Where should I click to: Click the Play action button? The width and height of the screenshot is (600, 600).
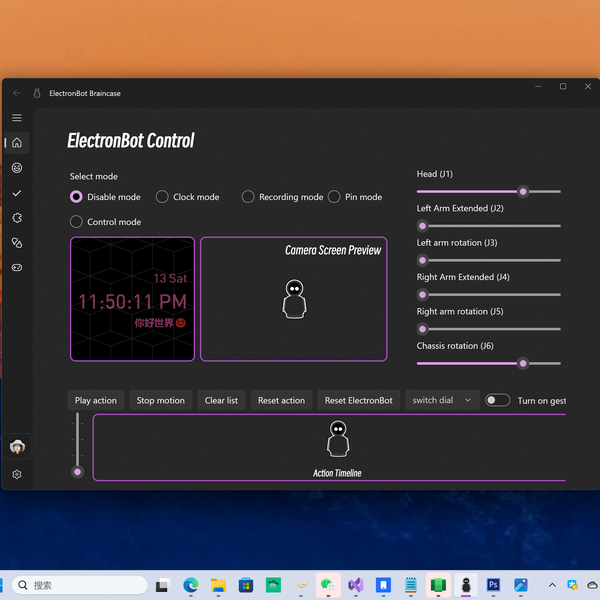click(x=96, y=400)
